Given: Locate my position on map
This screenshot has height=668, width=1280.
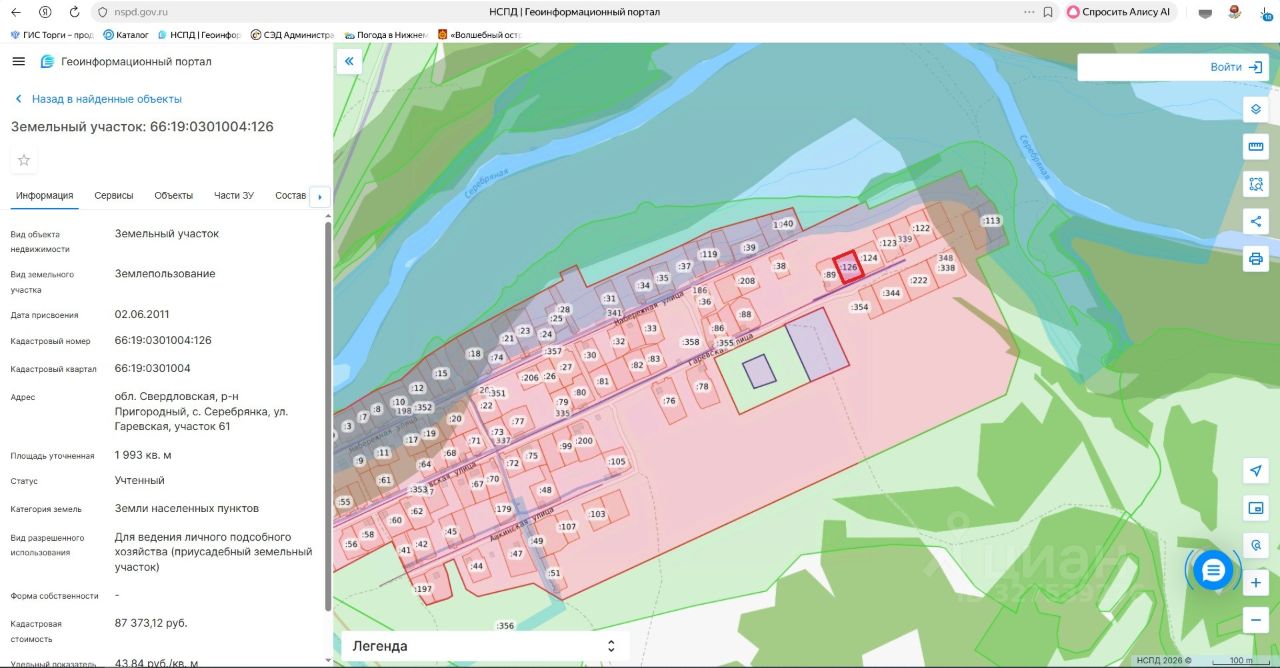Looking at the screenshot, I should [1256, 471].
